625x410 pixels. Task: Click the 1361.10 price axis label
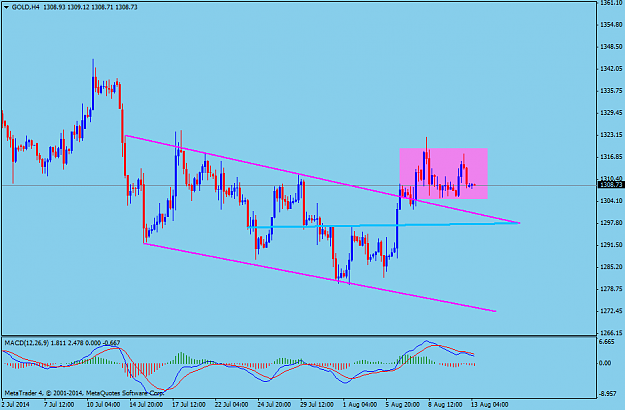(611, 3)
